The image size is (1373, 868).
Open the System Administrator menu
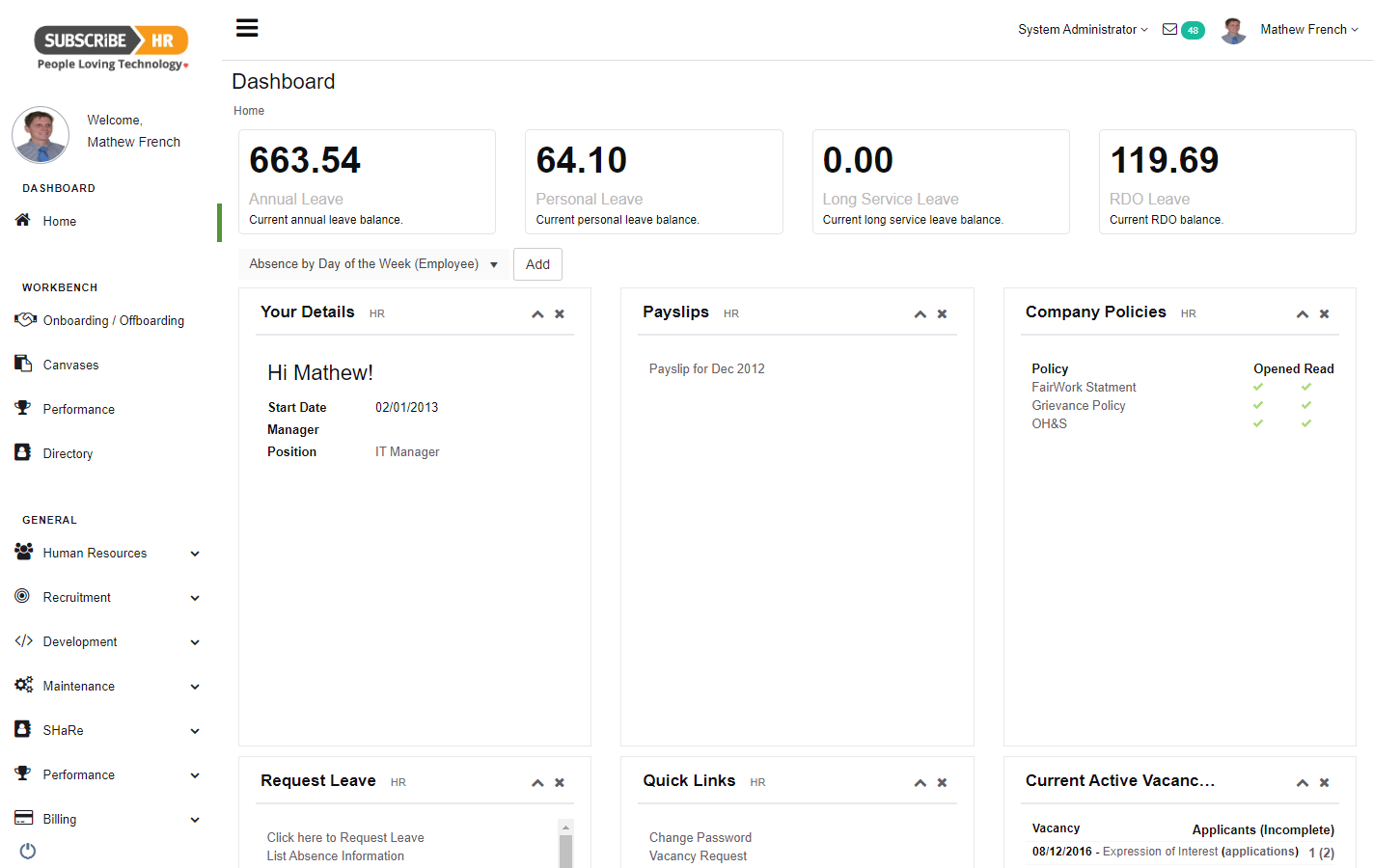pos(1082,29)
